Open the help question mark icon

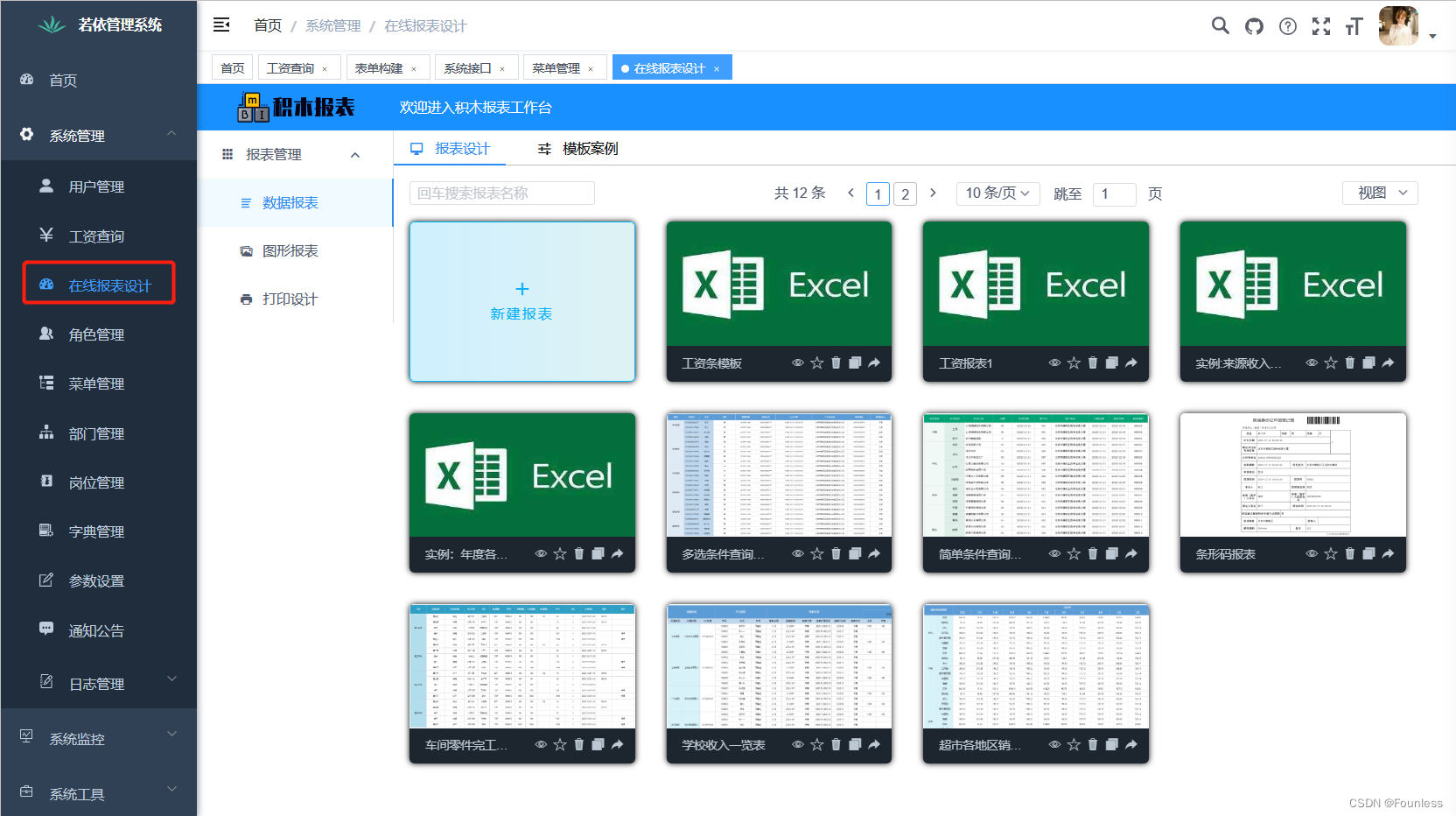click(x=1287, y=26)
